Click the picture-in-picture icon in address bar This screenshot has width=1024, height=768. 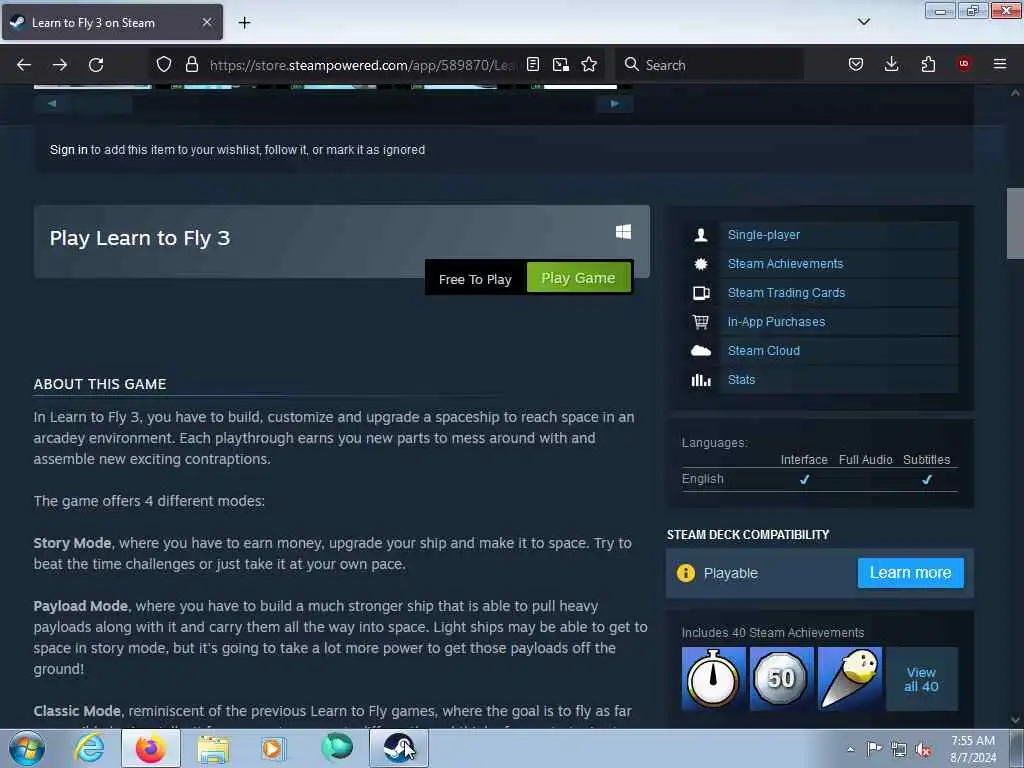(x=560, y=64)
